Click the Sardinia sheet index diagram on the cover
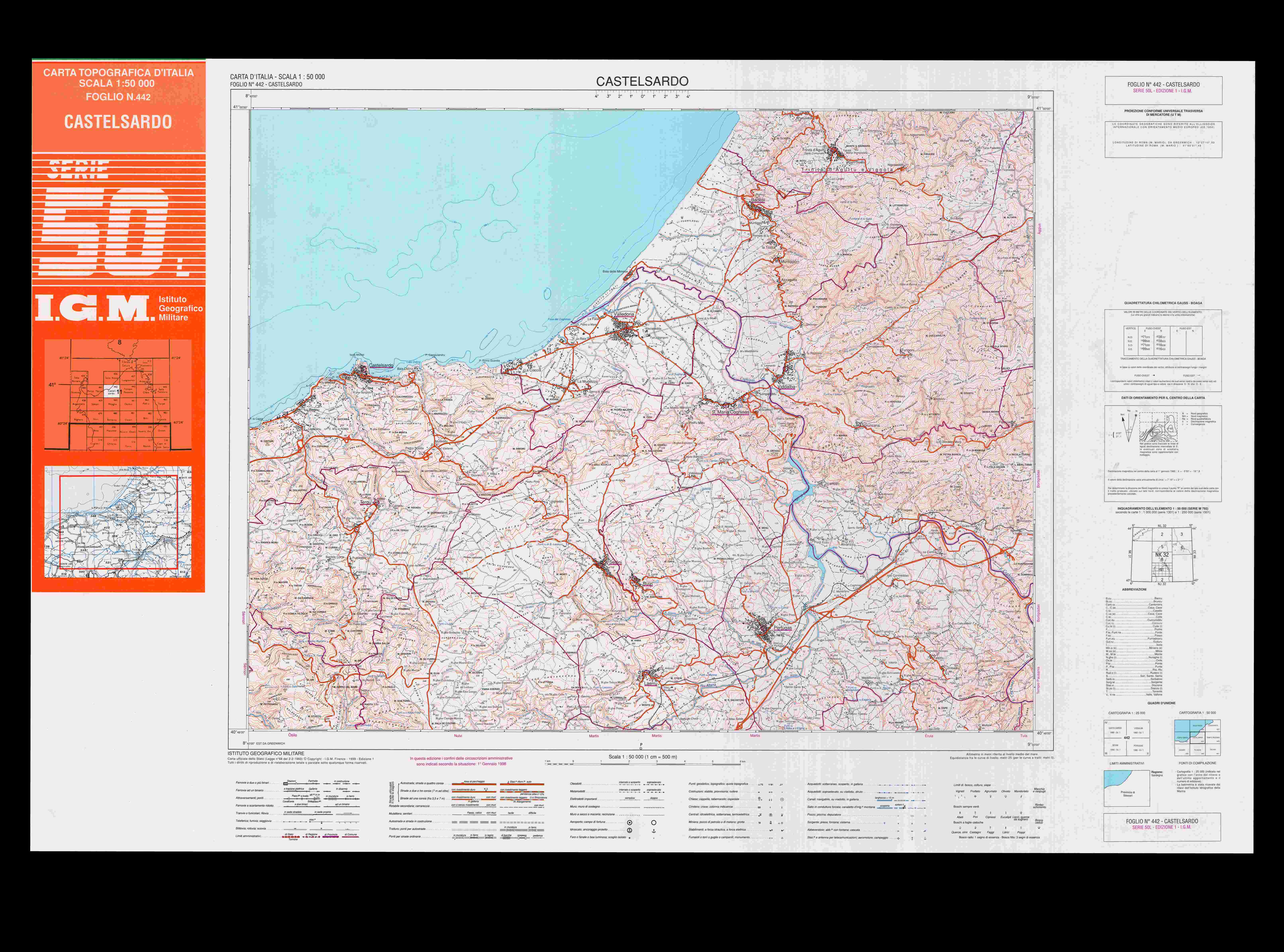Image resolution: width=1284 pixels, height=952 pixels. [118, 395]
